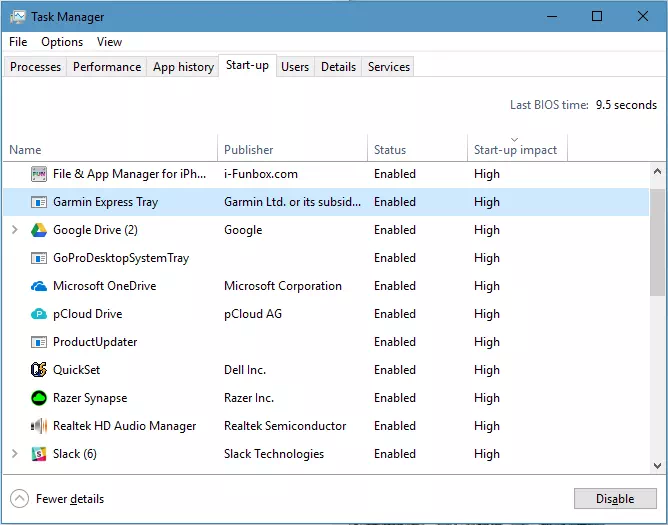Open the Options menu
Viewport: 668px width, 525px height.
62,42
